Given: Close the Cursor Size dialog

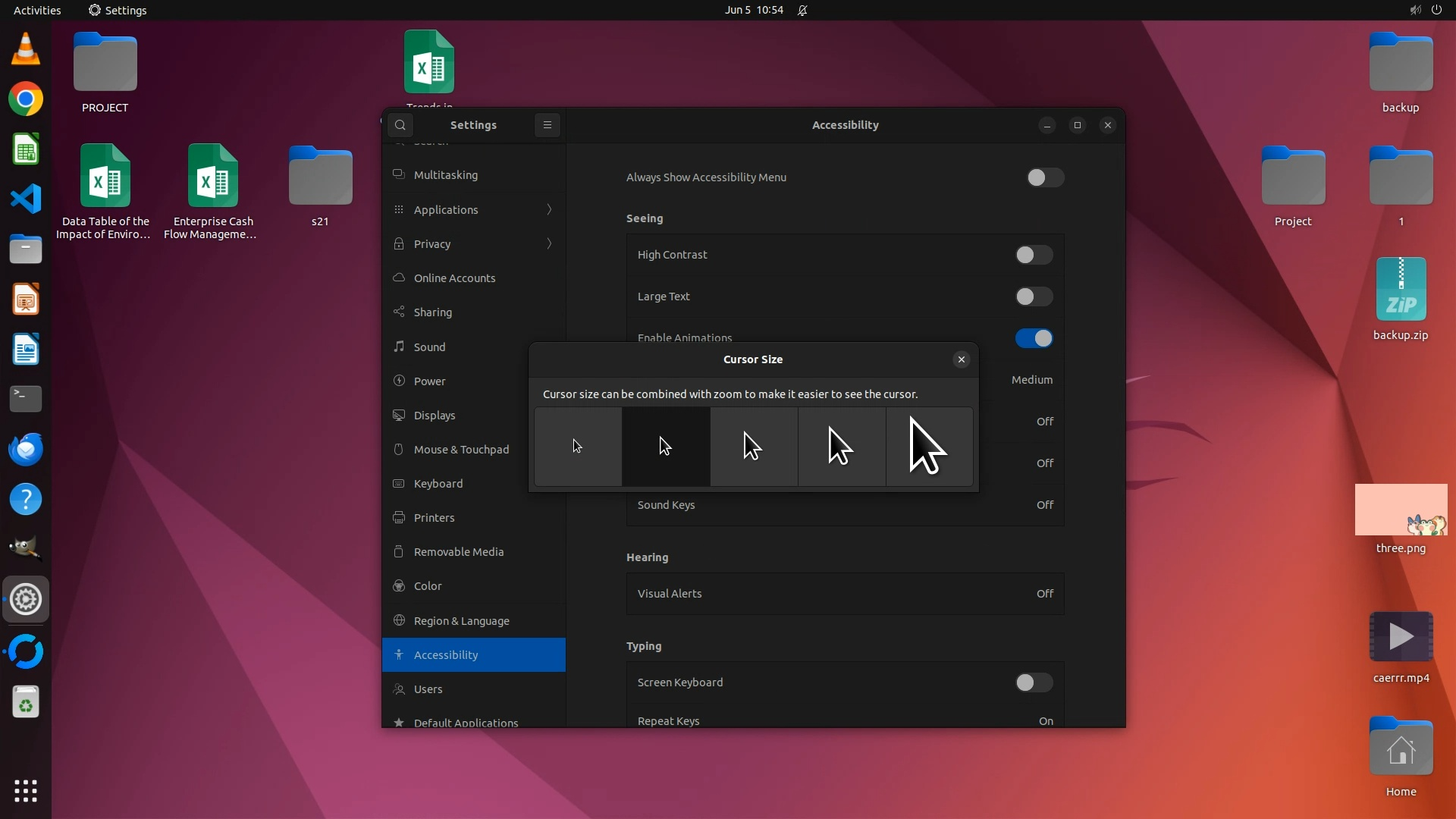Looking at the screenshot, I should tap(961, 359).
